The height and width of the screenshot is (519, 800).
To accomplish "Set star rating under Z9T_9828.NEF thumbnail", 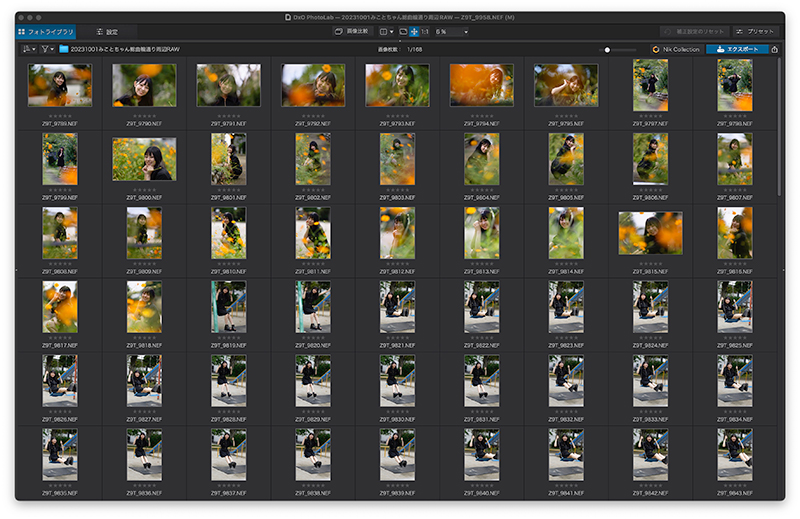I will point(229,412).
